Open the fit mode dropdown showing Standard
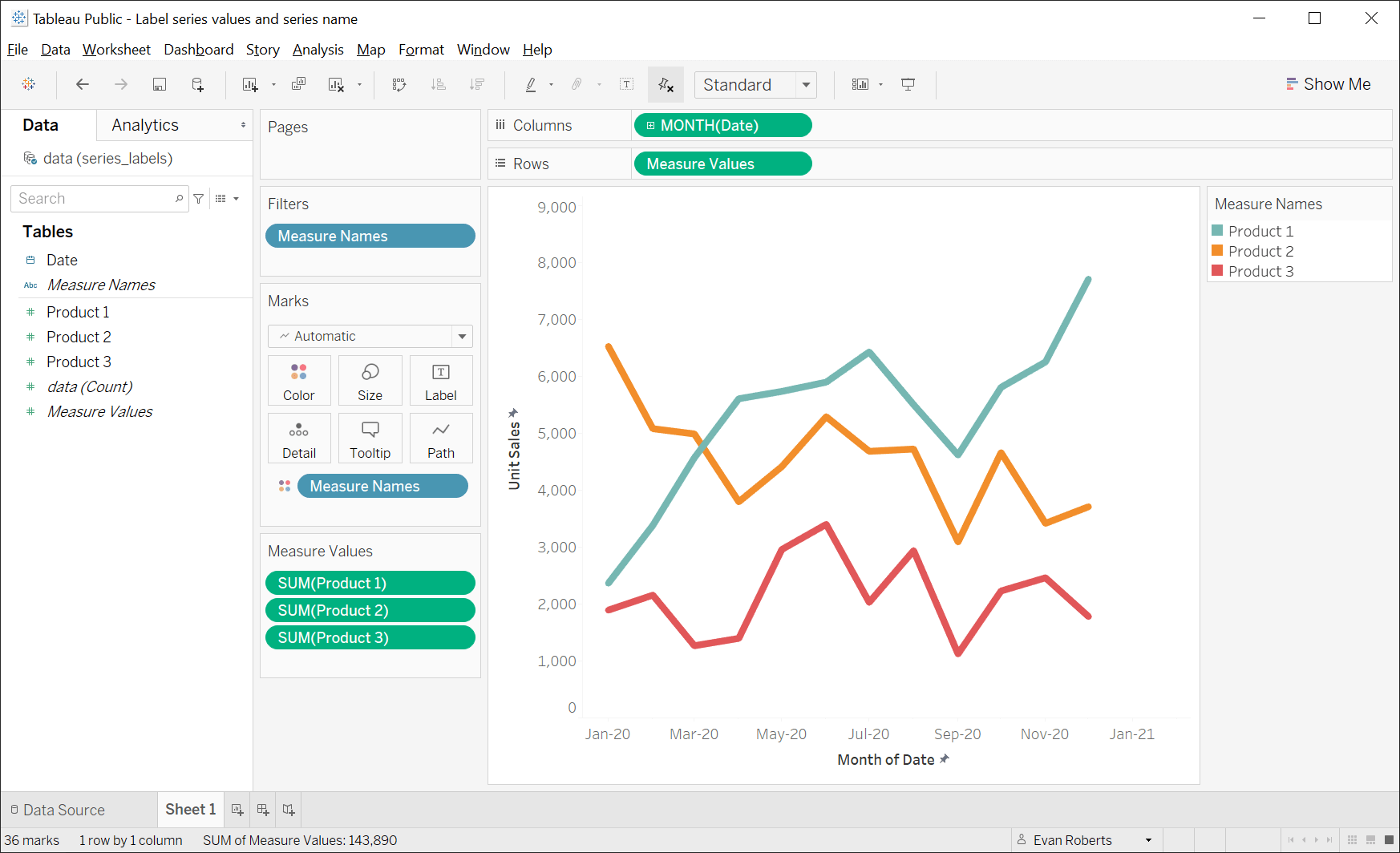This screenshot has height=853, width=1400. click(806, 84)
